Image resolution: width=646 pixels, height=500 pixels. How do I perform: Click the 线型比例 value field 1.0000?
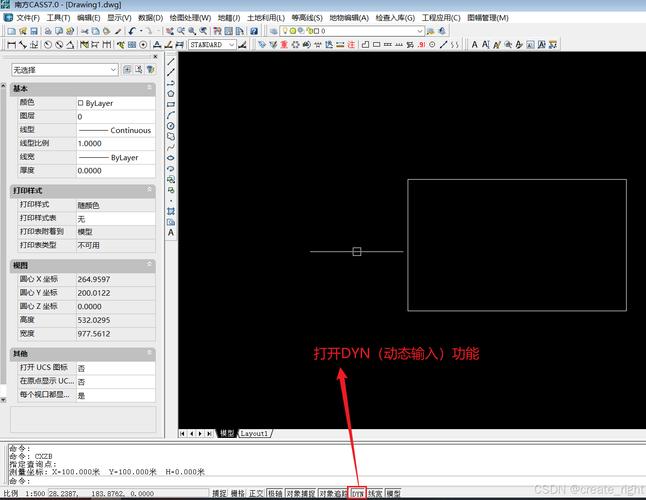point(114,143)
